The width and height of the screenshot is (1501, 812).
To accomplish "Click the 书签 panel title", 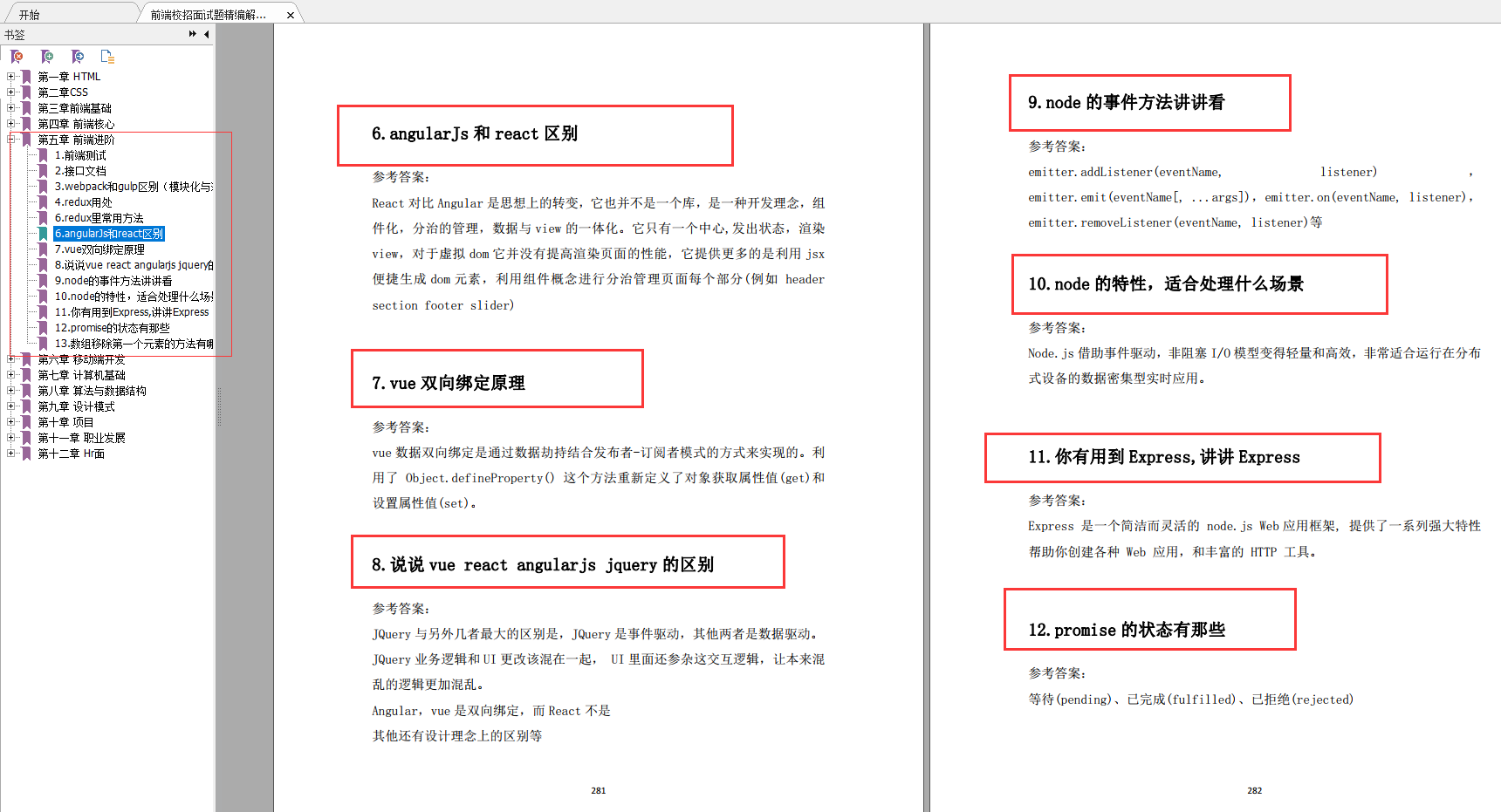I will 15,35.
